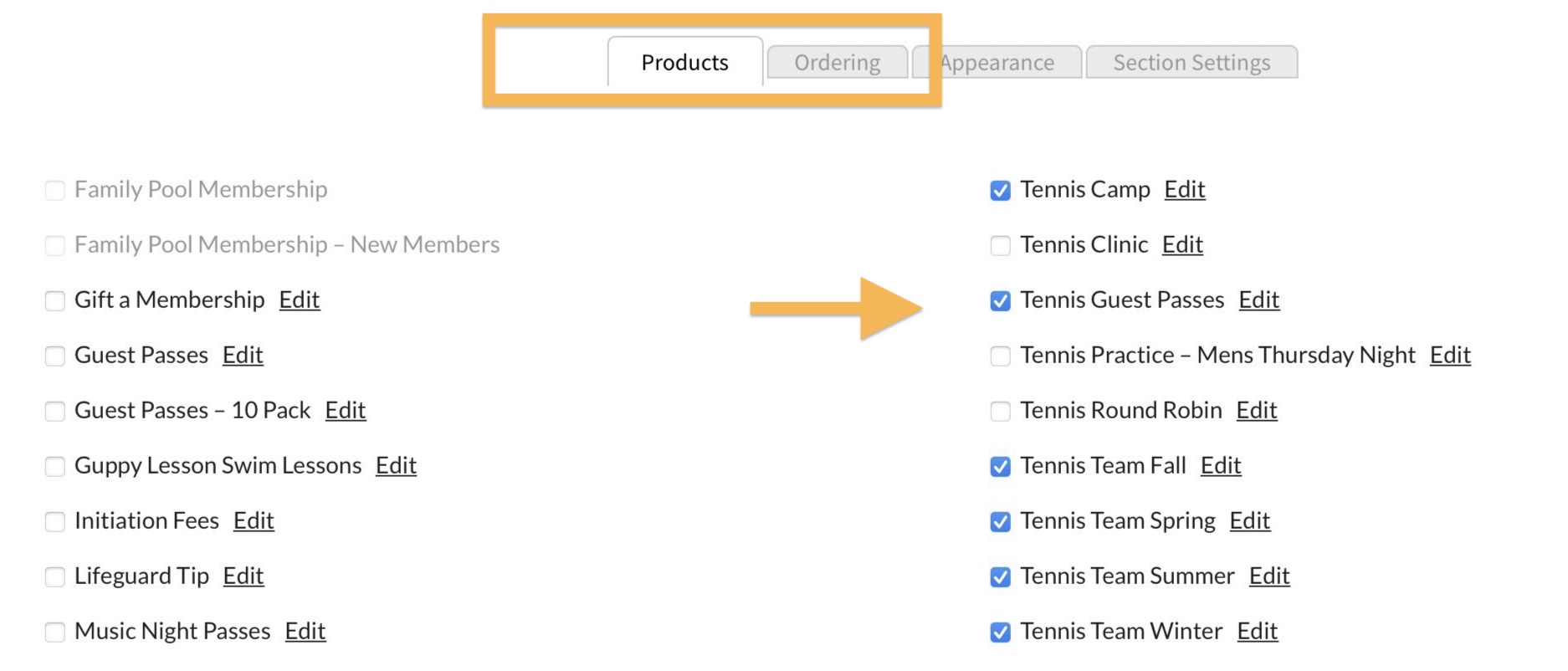
Task: Uncheck the Tennis Team Fall checkbox
Action: click(1000, 467)
